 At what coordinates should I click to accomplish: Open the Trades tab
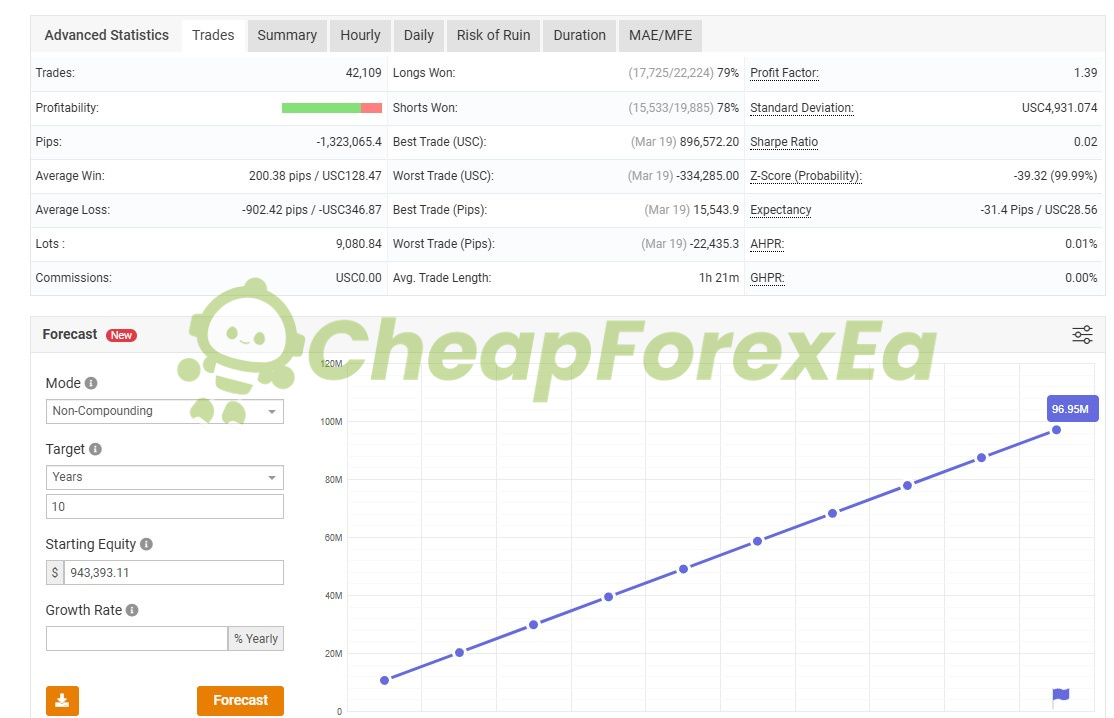point(213,36)
